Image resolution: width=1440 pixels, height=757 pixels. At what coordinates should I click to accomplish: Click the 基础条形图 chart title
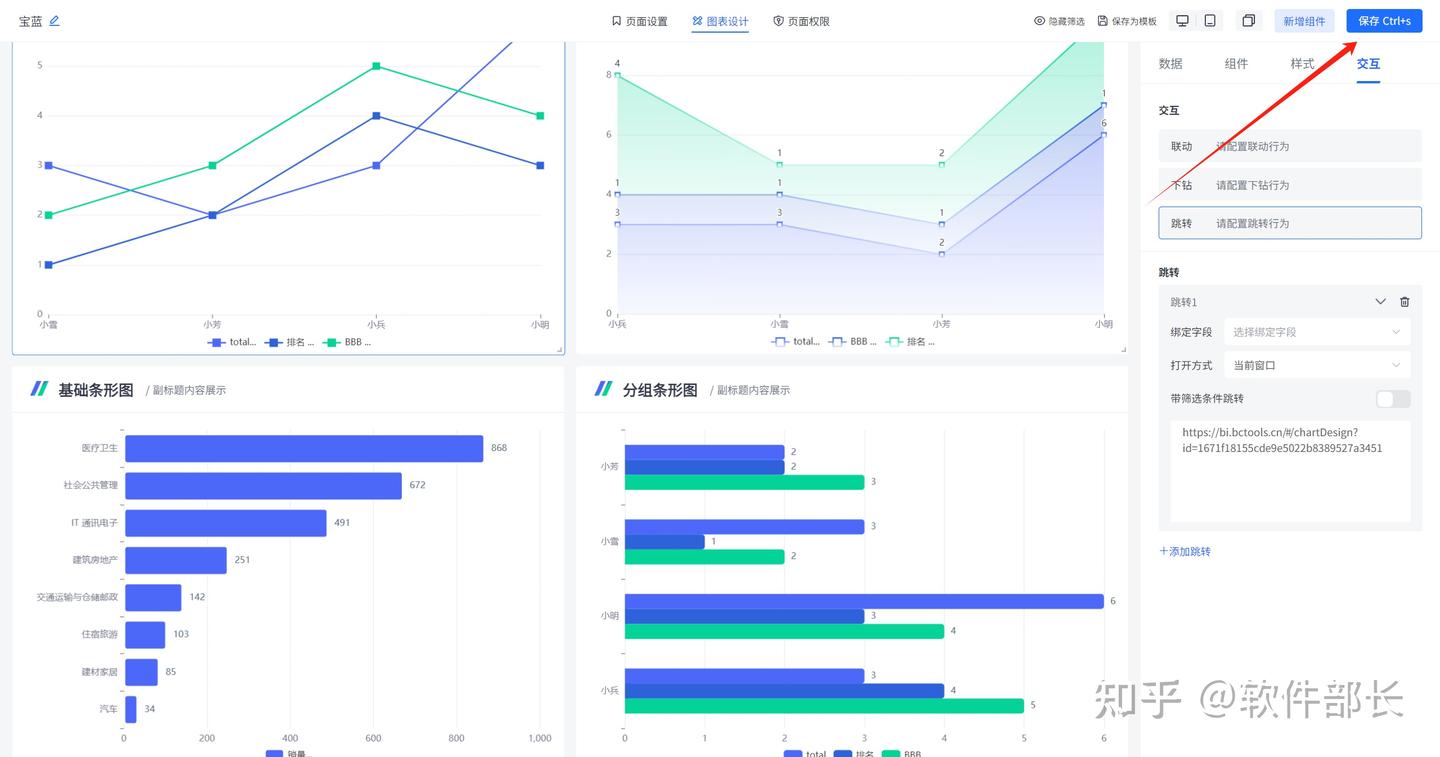pos(96,390)
